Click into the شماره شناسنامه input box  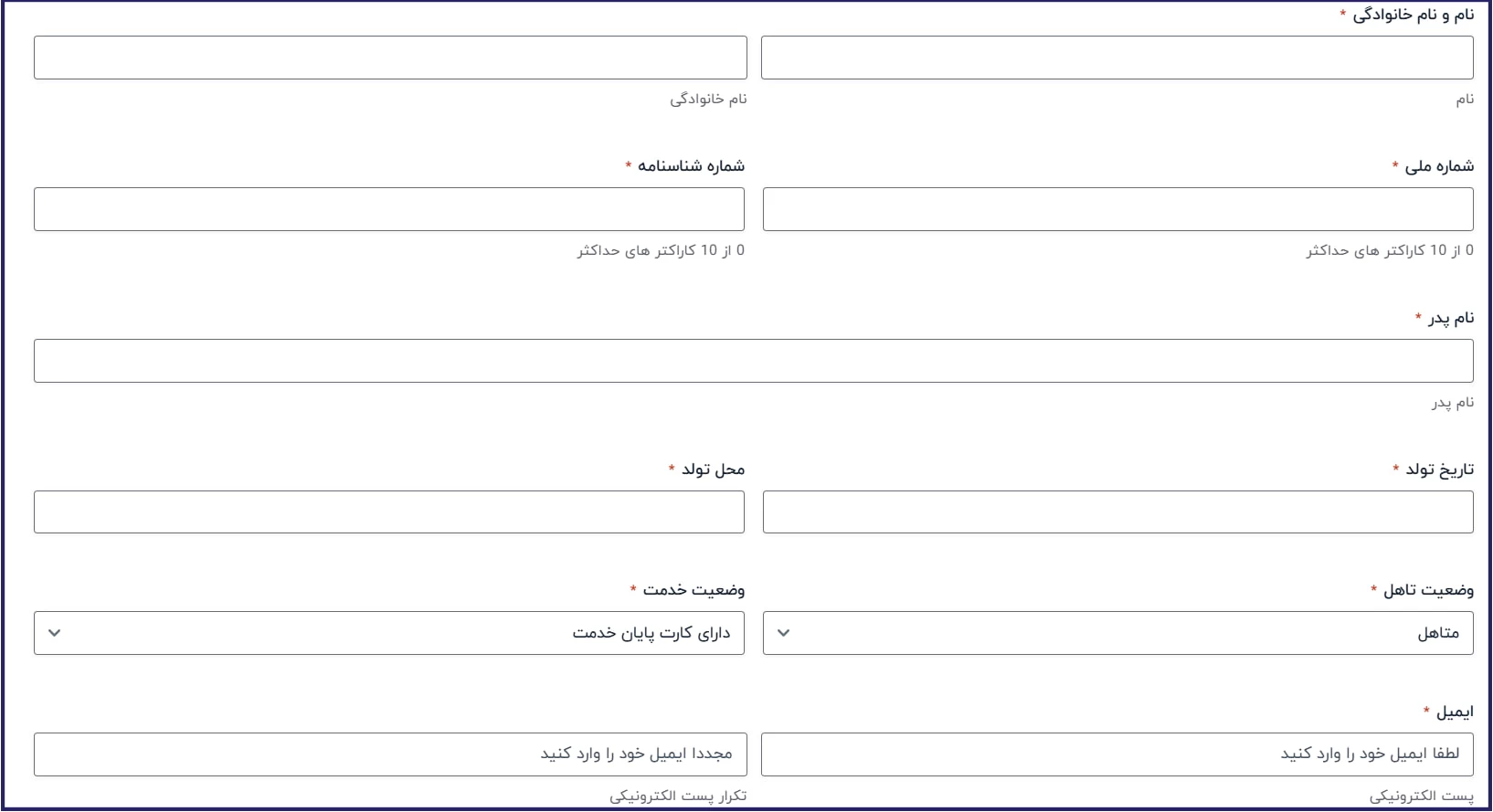point(389,209)
